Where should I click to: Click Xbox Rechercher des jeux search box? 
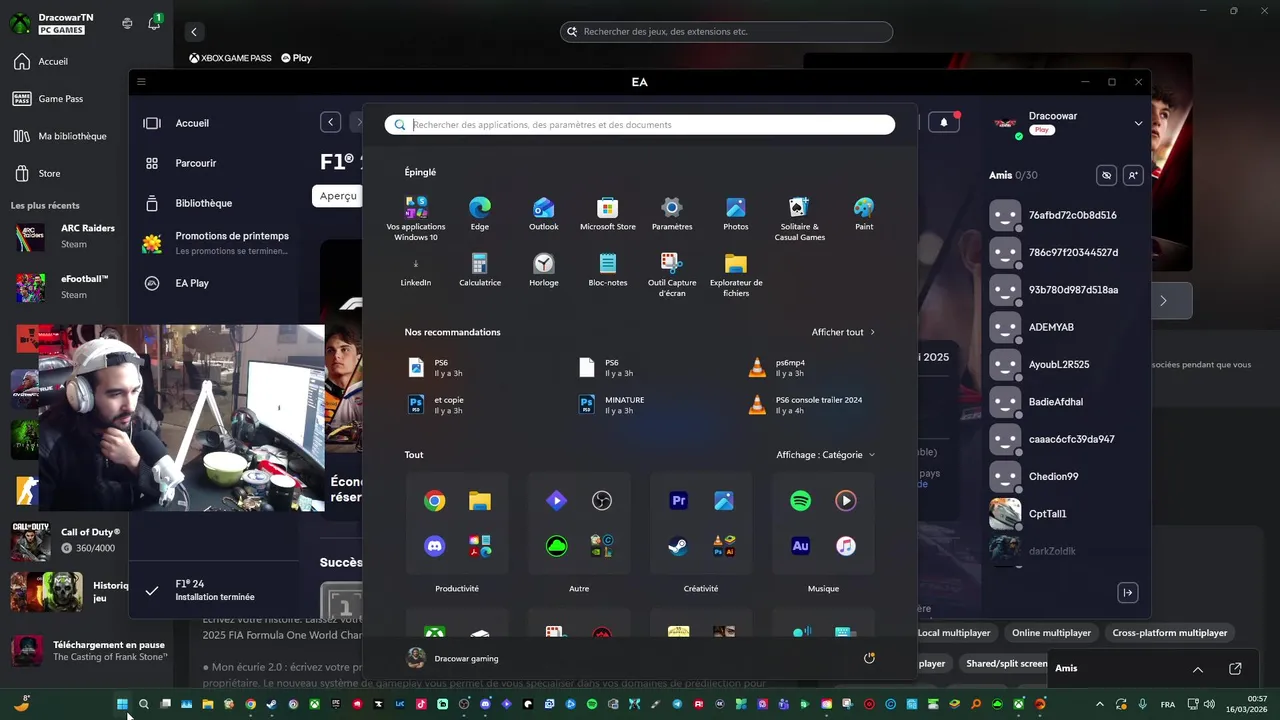(726, 32)
